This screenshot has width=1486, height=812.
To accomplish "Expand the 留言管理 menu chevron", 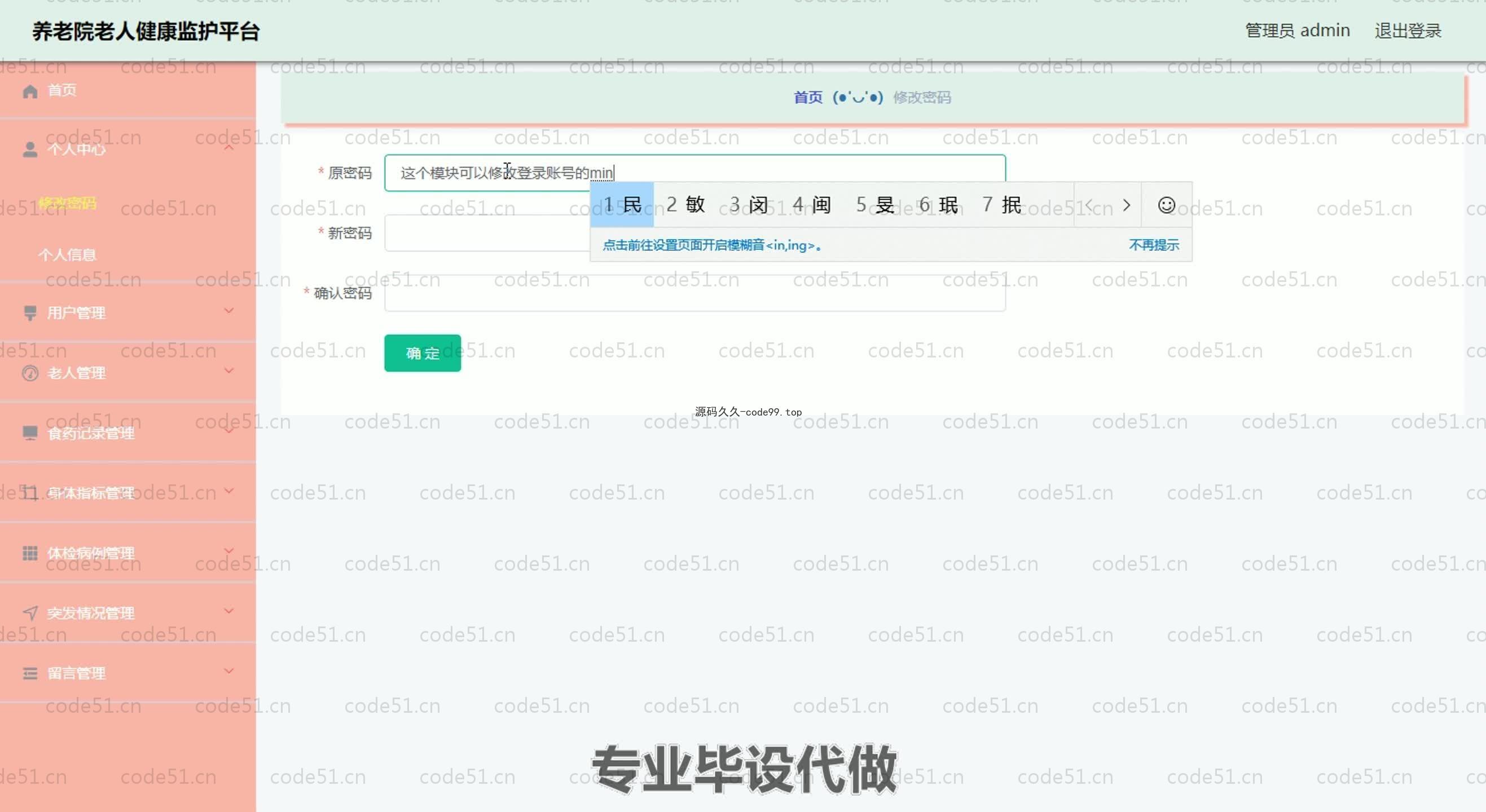I will click(x=229, y=670).
